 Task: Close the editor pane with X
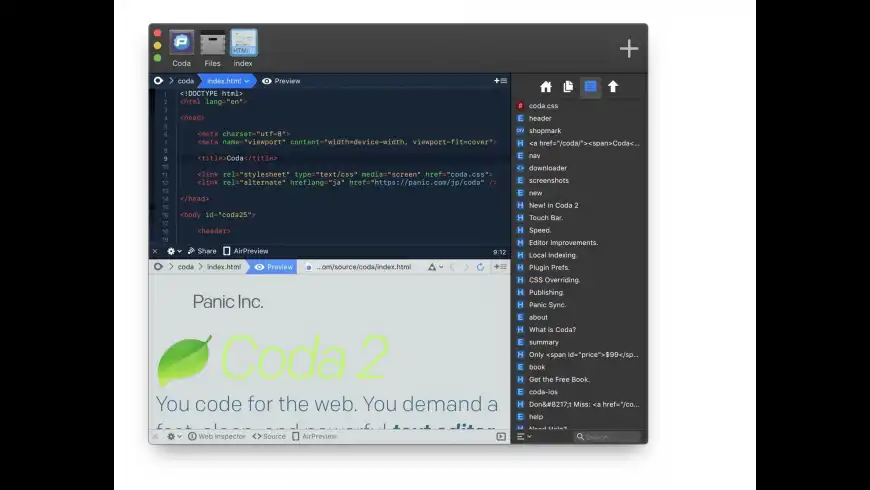point(155,251)
